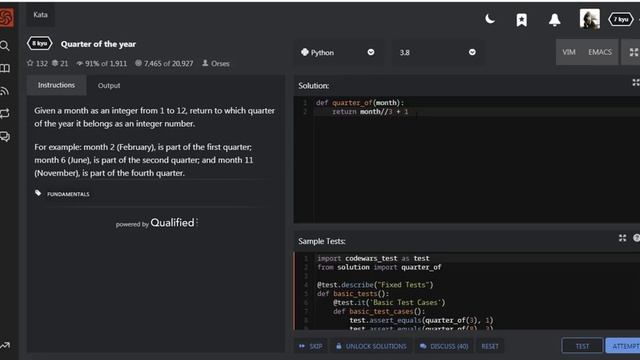Image resolution: width=640 pixels, height=360 pixels.
Task: Click inside the Sample Tests code editor
Action: [x=467, y=291]
